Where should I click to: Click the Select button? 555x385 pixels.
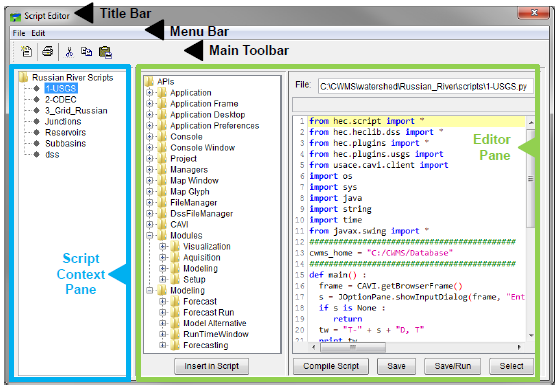511,366
